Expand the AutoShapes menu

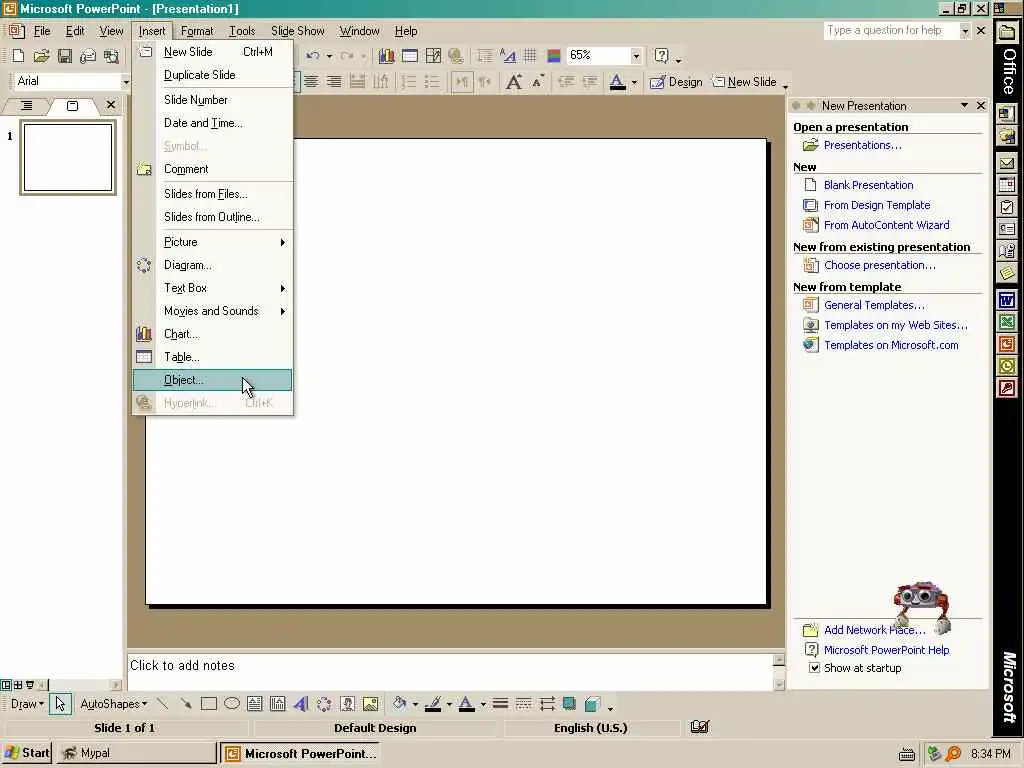[x=114, y=704]
